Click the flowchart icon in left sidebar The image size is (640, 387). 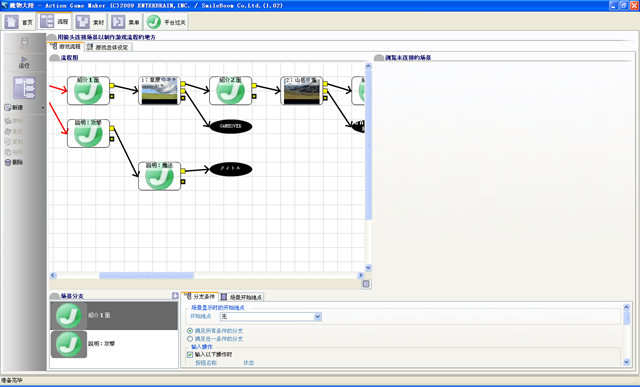coord(24,88)
